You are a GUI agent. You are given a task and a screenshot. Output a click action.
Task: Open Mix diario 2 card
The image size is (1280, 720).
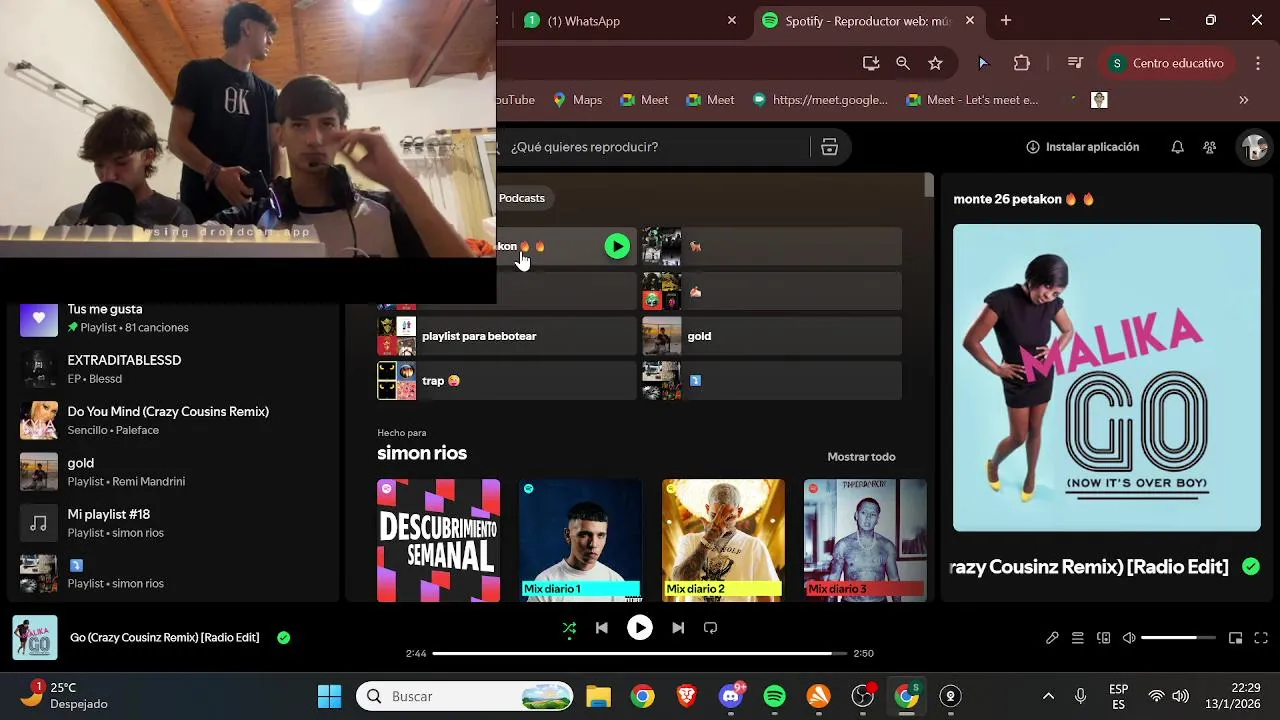point(723,540)
